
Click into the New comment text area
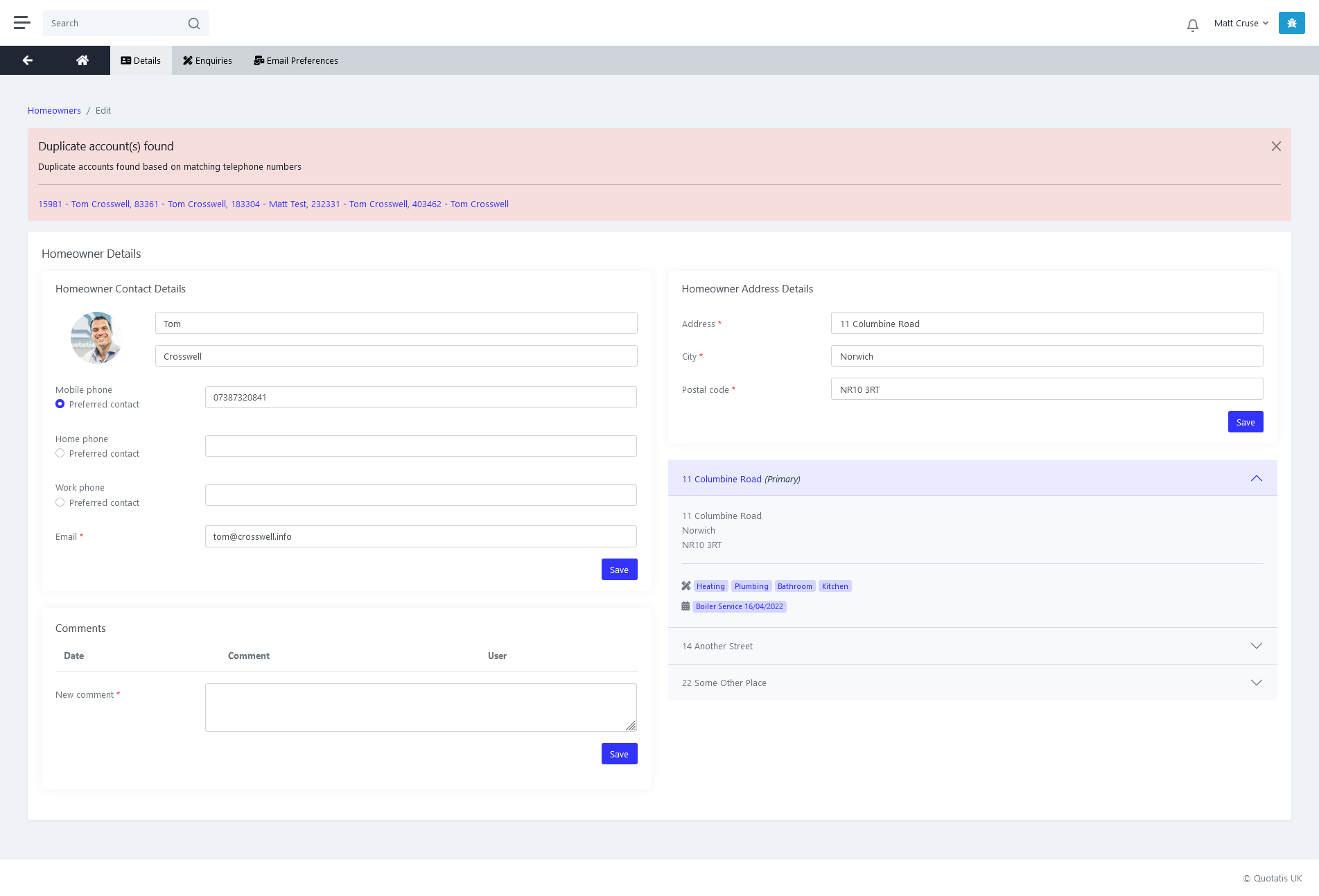click(420, 707)
